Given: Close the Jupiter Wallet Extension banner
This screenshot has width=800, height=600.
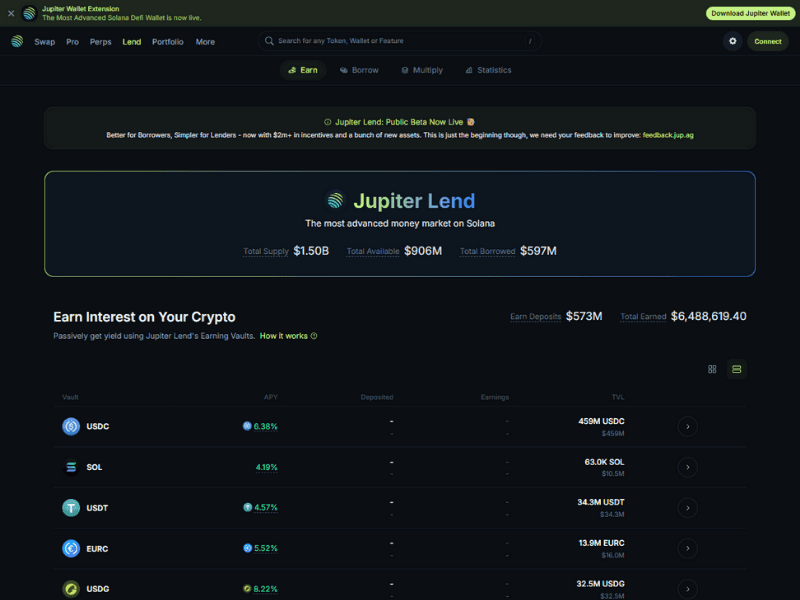Looking at the screenshot, I should point(11,13).
